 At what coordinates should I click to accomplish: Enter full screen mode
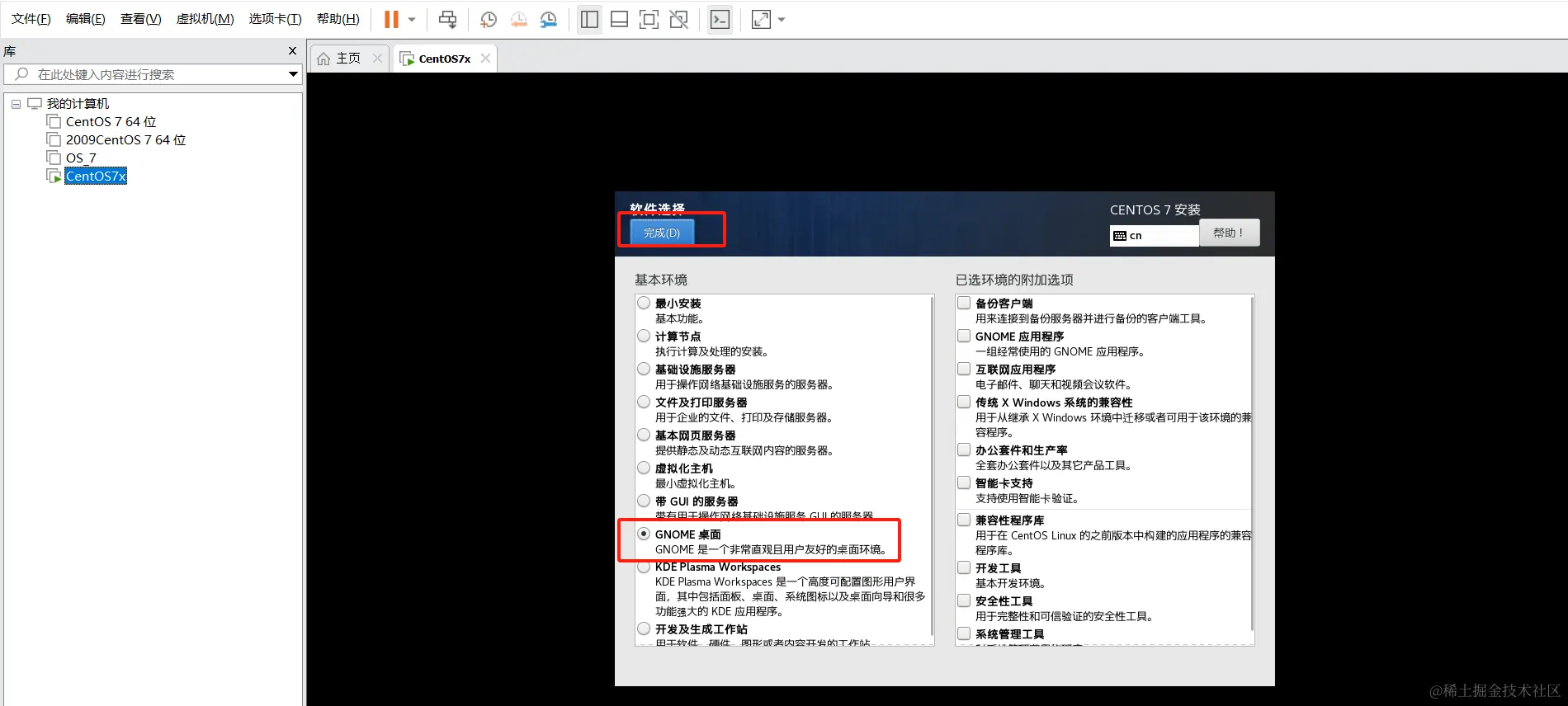[649, 19]
